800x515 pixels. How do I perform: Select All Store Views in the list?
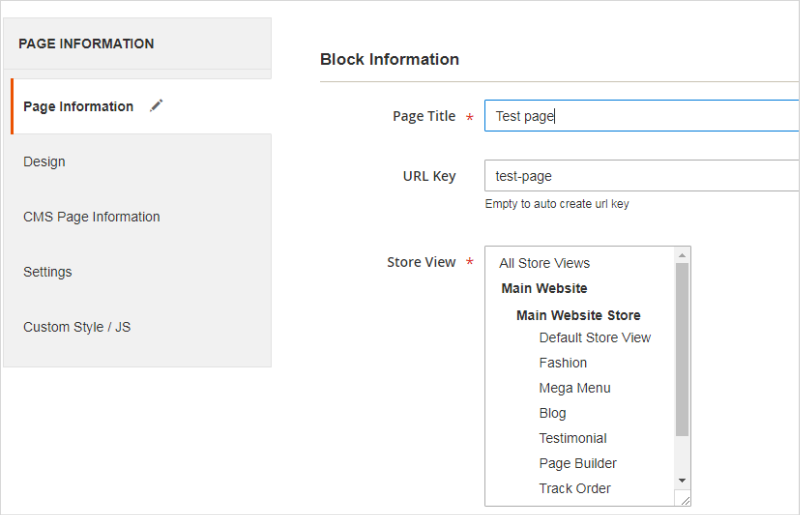pos(545,263)
